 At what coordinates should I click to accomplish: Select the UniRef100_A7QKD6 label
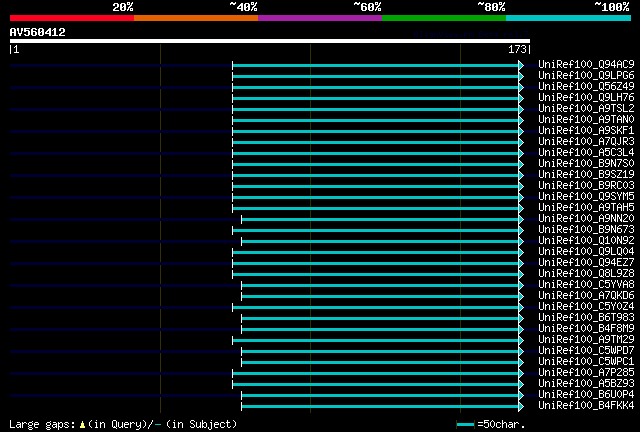point(586,296)
